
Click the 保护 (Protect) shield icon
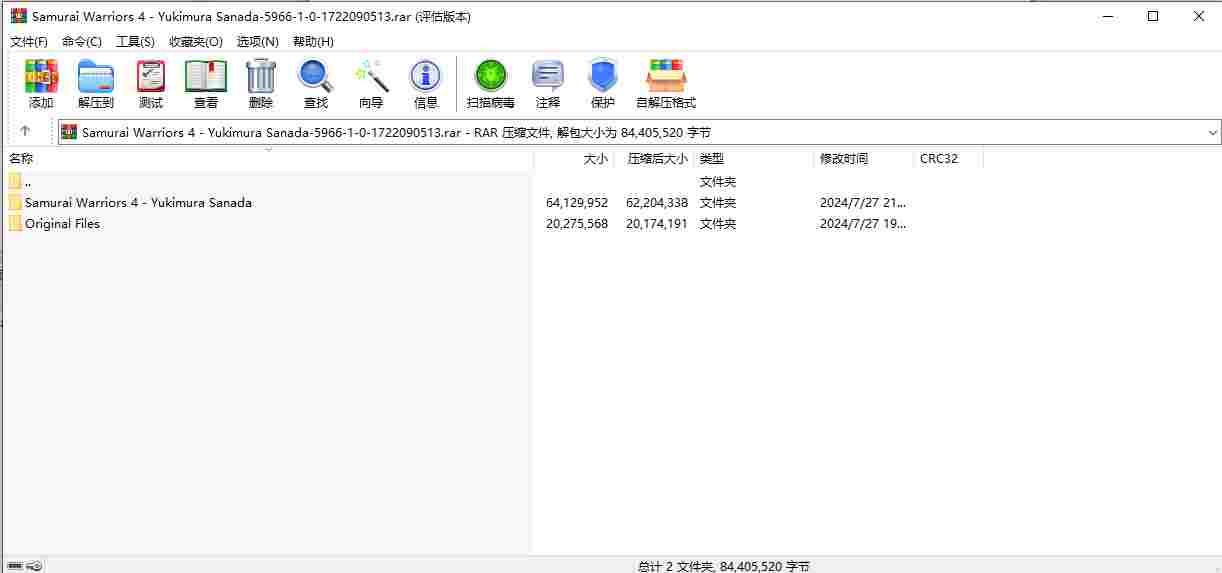[x=603, y=84]
